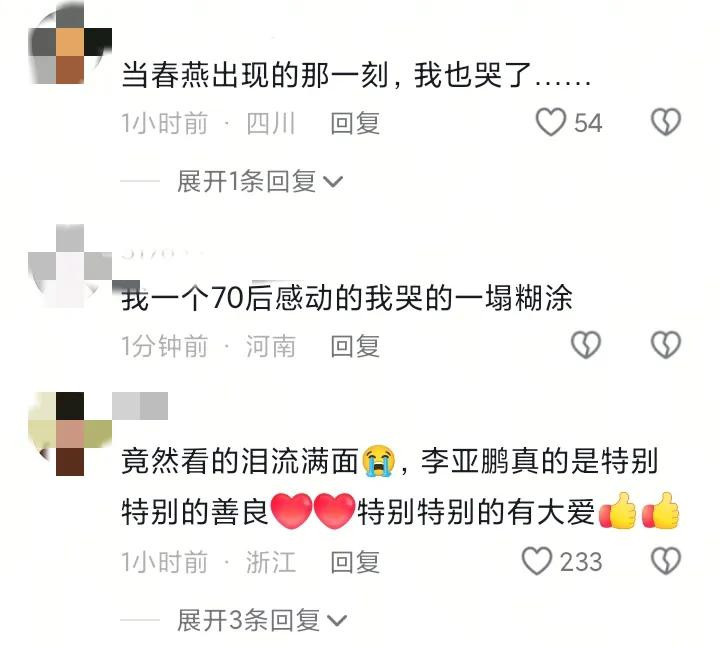This screenshot has width=720, height=647.
Task: Dislike the Zhejiang comment via broken heart
Action: [666, 561]
